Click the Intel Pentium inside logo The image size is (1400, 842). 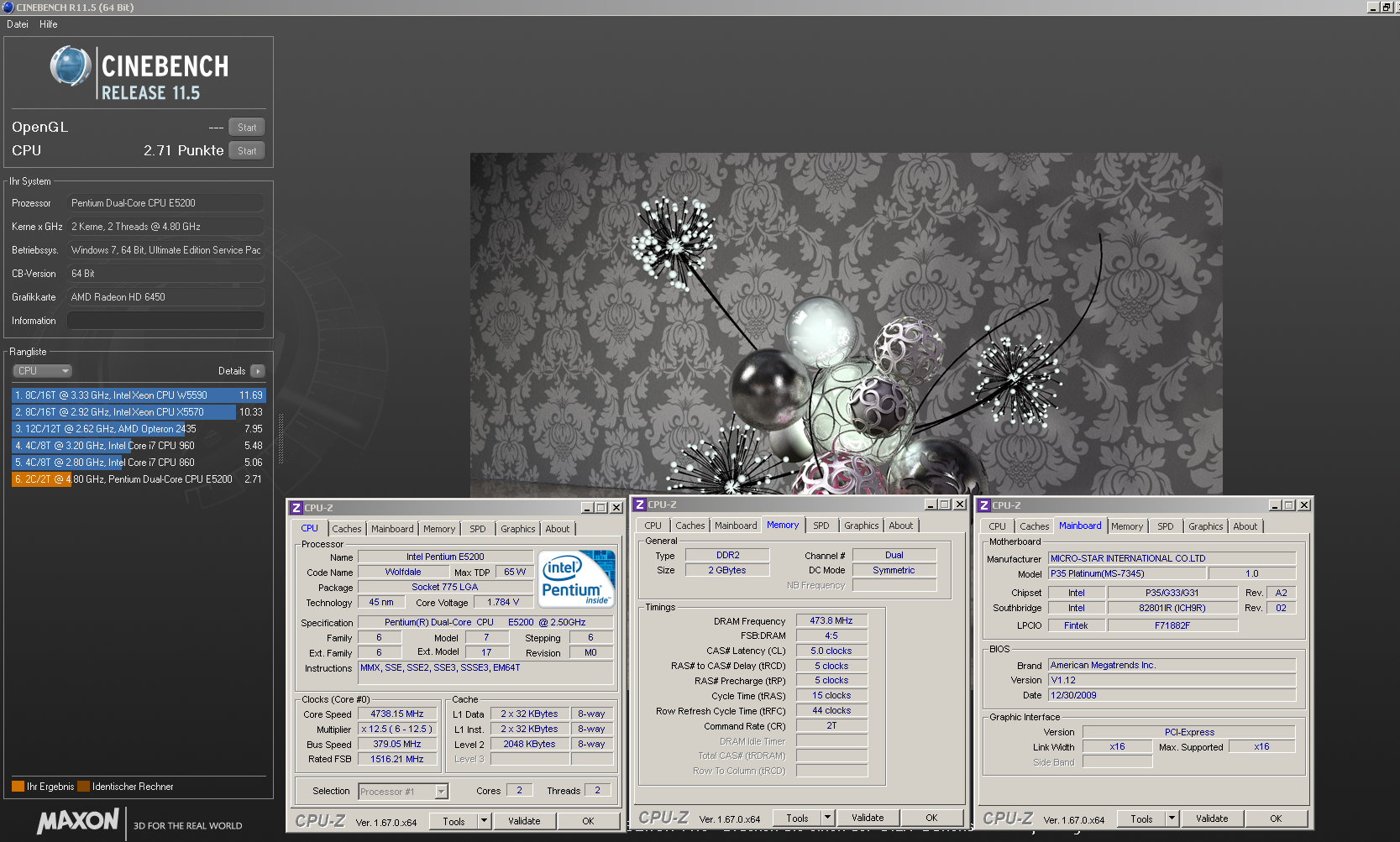[x=576, y=578]
